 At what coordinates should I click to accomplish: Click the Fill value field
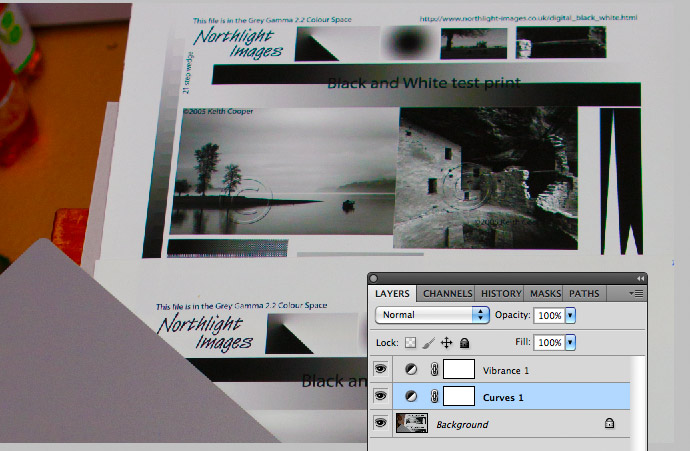click(x=549, y=342)
